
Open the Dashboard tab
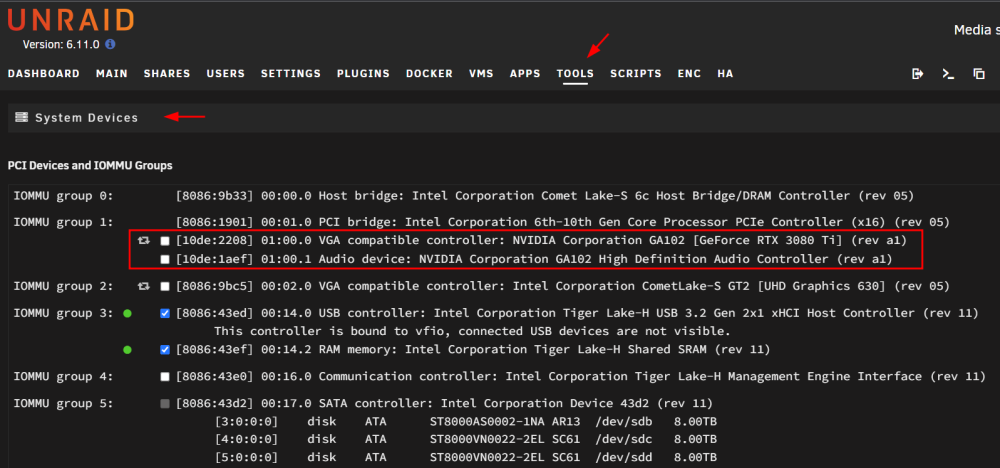click(44, 74)
